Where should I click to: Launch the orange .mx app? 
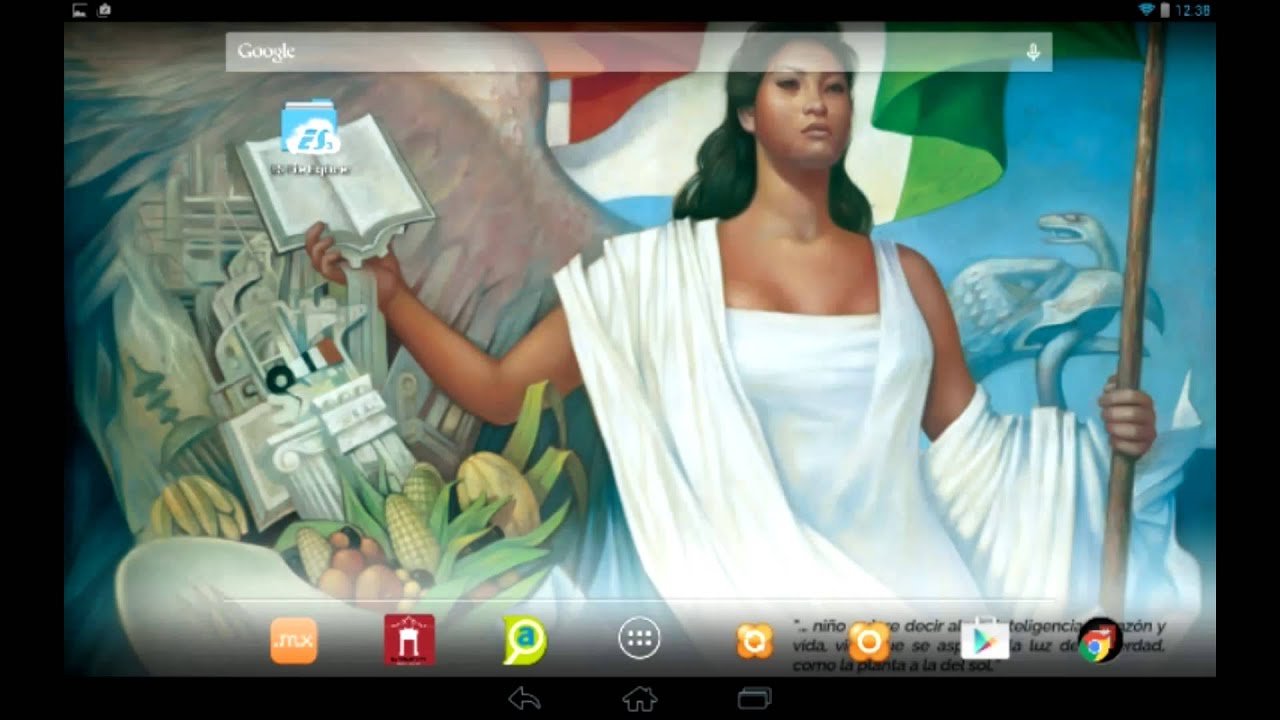(294, 641)
